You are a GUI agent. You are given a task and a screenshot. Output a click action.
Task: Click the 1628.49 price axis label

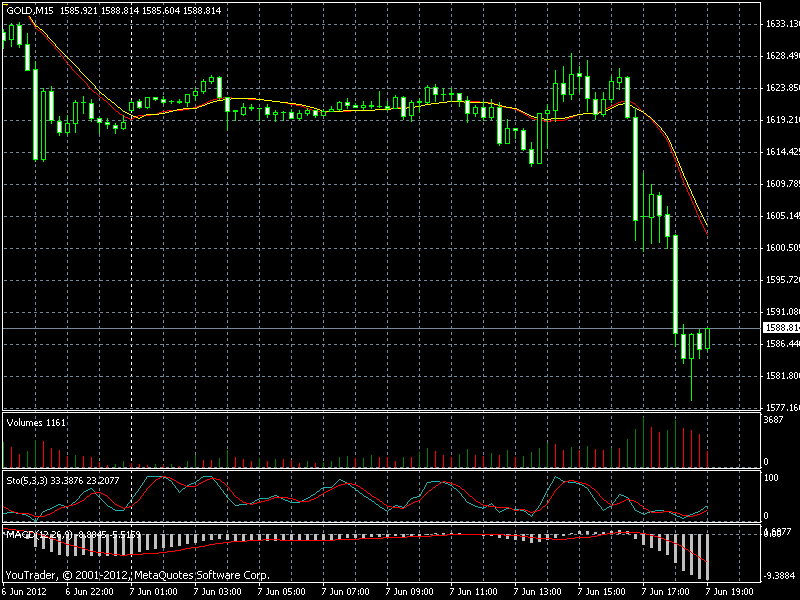point(783,56)
